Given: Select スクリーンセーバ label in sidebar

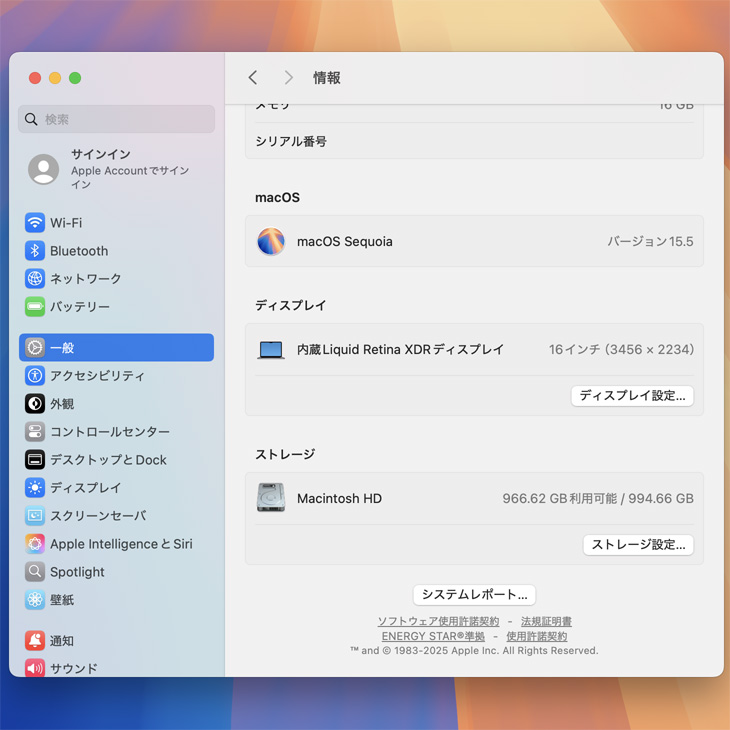Looking at the screenshot, I should click(98, 515).
